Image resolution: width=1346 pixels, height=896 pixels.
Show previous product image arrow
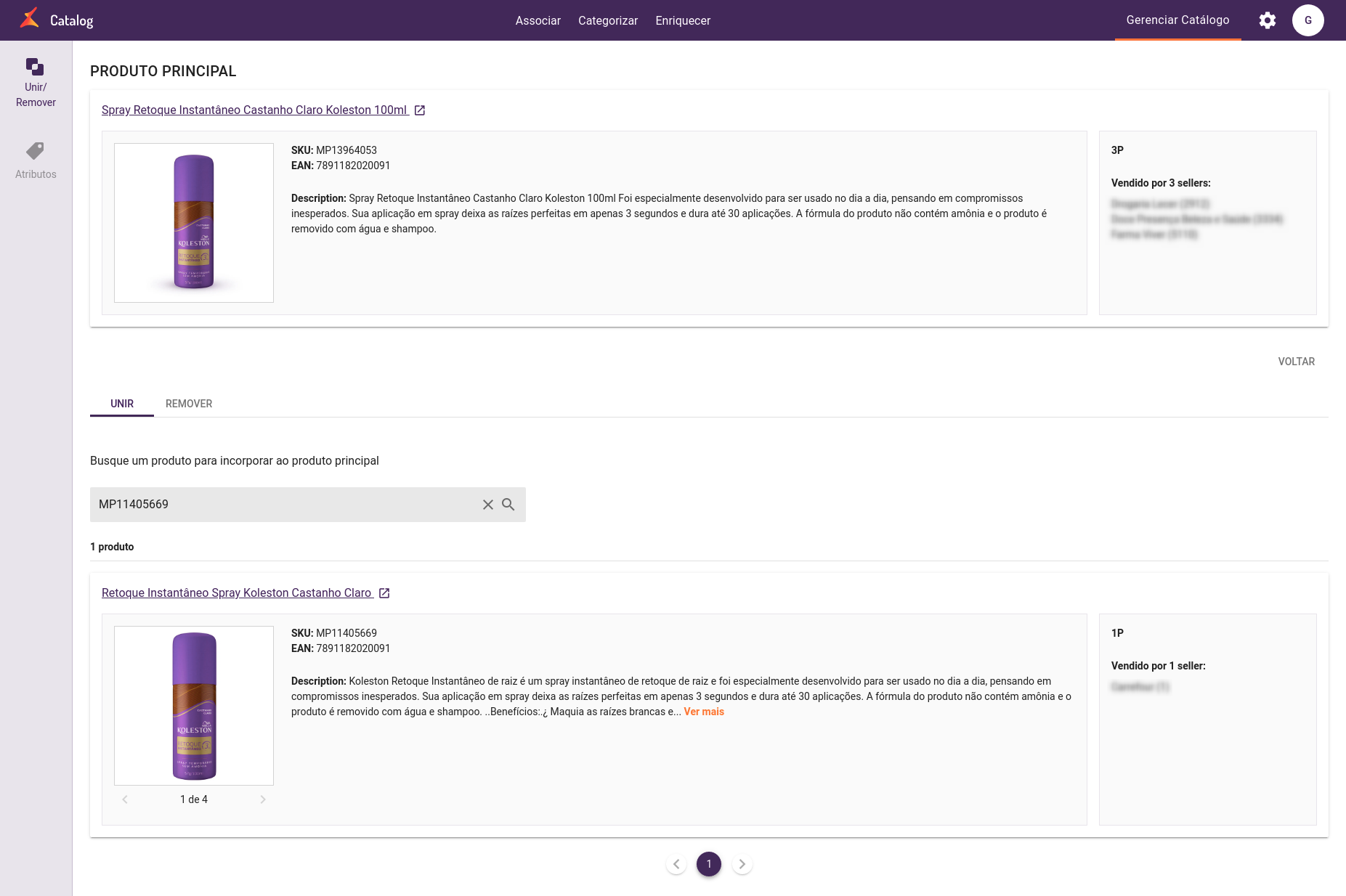[125, 799]
